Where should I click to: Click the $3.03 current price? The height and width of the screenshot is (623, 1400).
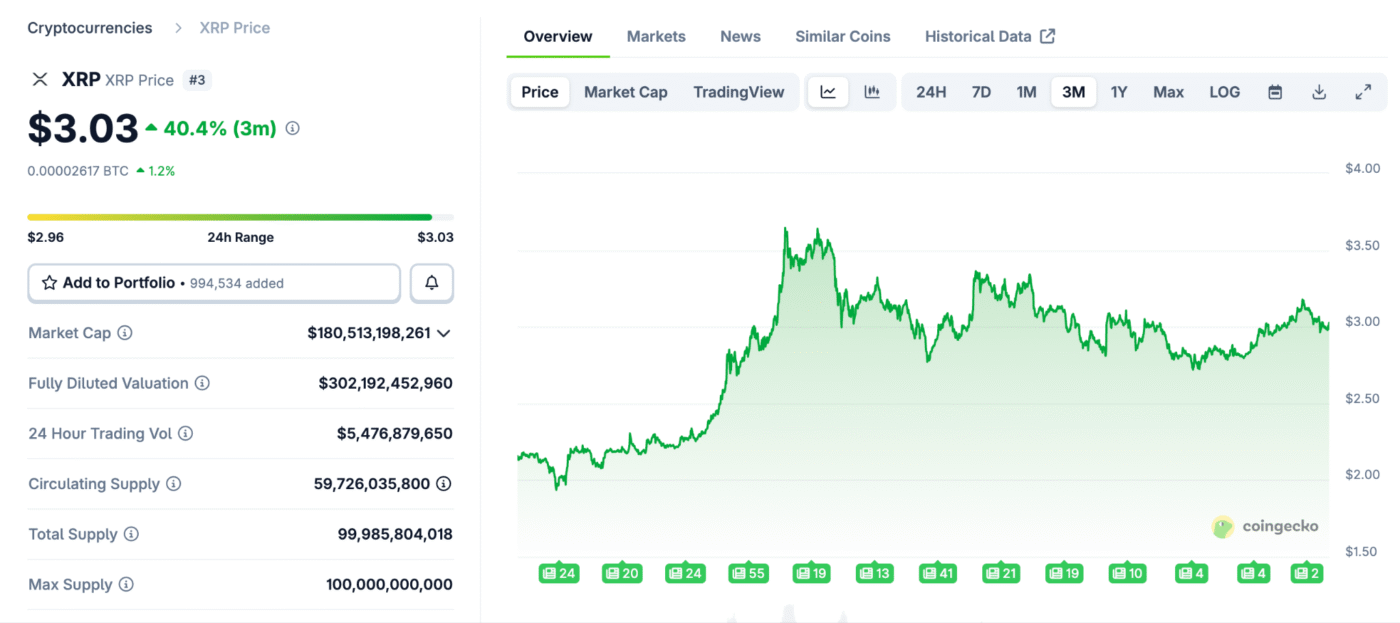pos(83,128)
